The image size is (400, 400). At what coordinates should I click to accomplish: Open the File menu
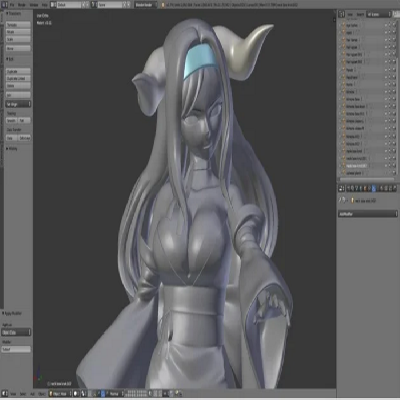point(12,5)
